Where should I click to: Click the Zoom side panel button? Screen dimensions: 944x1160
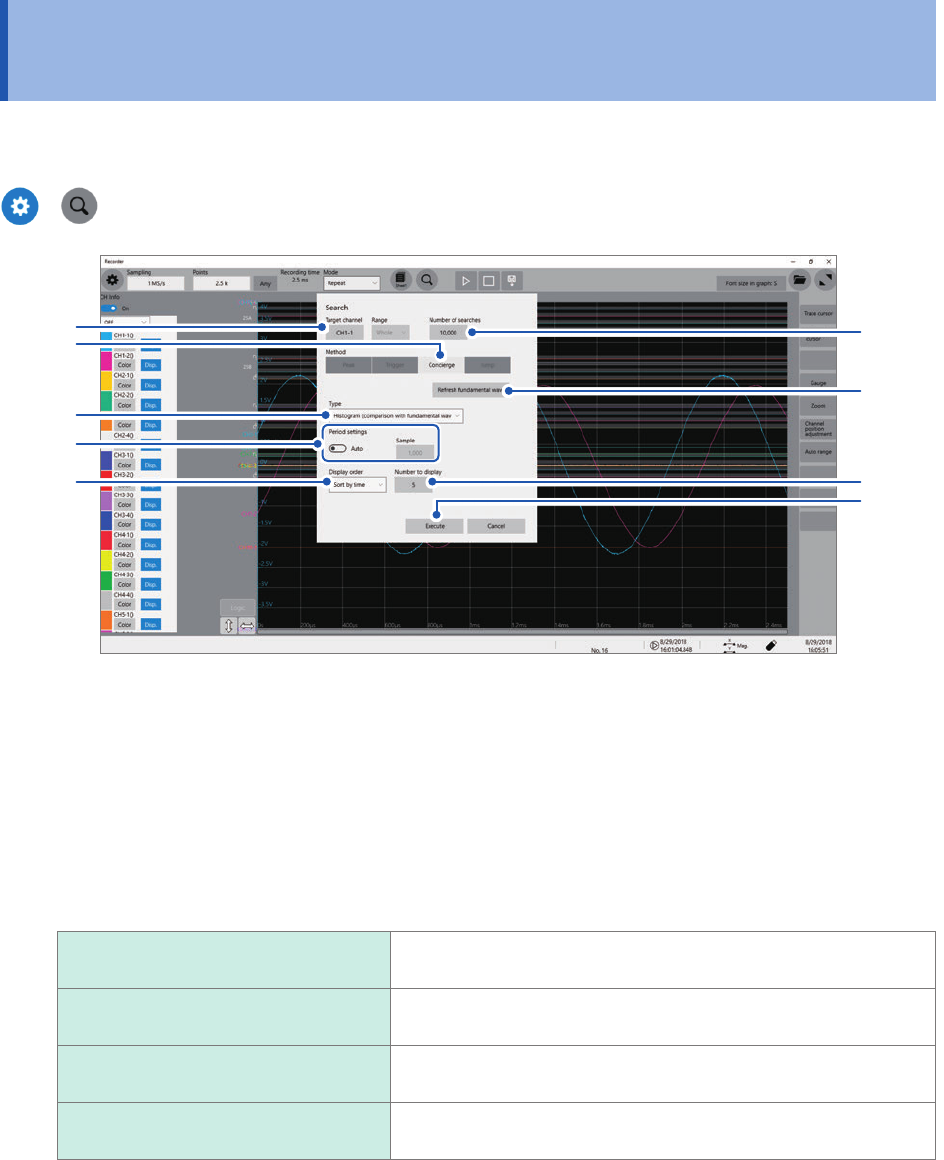click(818, 405)
